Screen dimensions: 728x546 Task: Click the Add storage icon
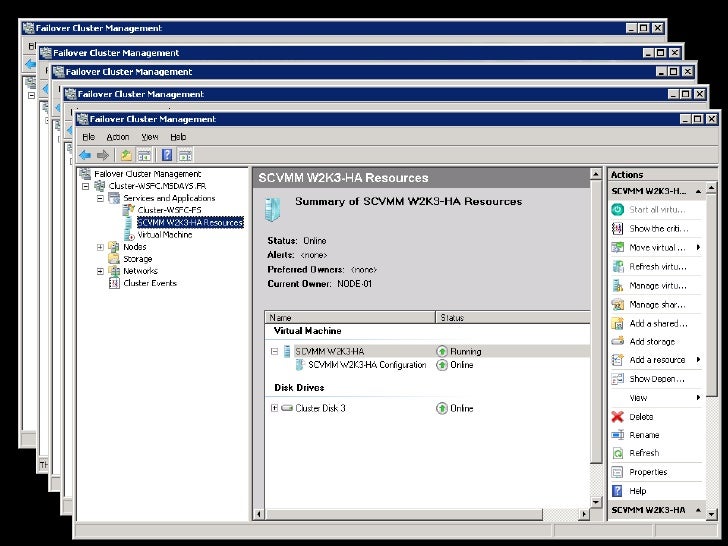(x=618, y=342)
